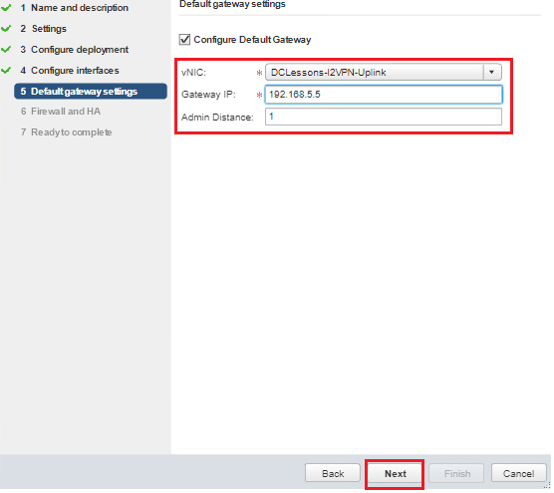Select step 5 Default gateway settings
Screen dimensions: 554x493
(x=90, y=91)
